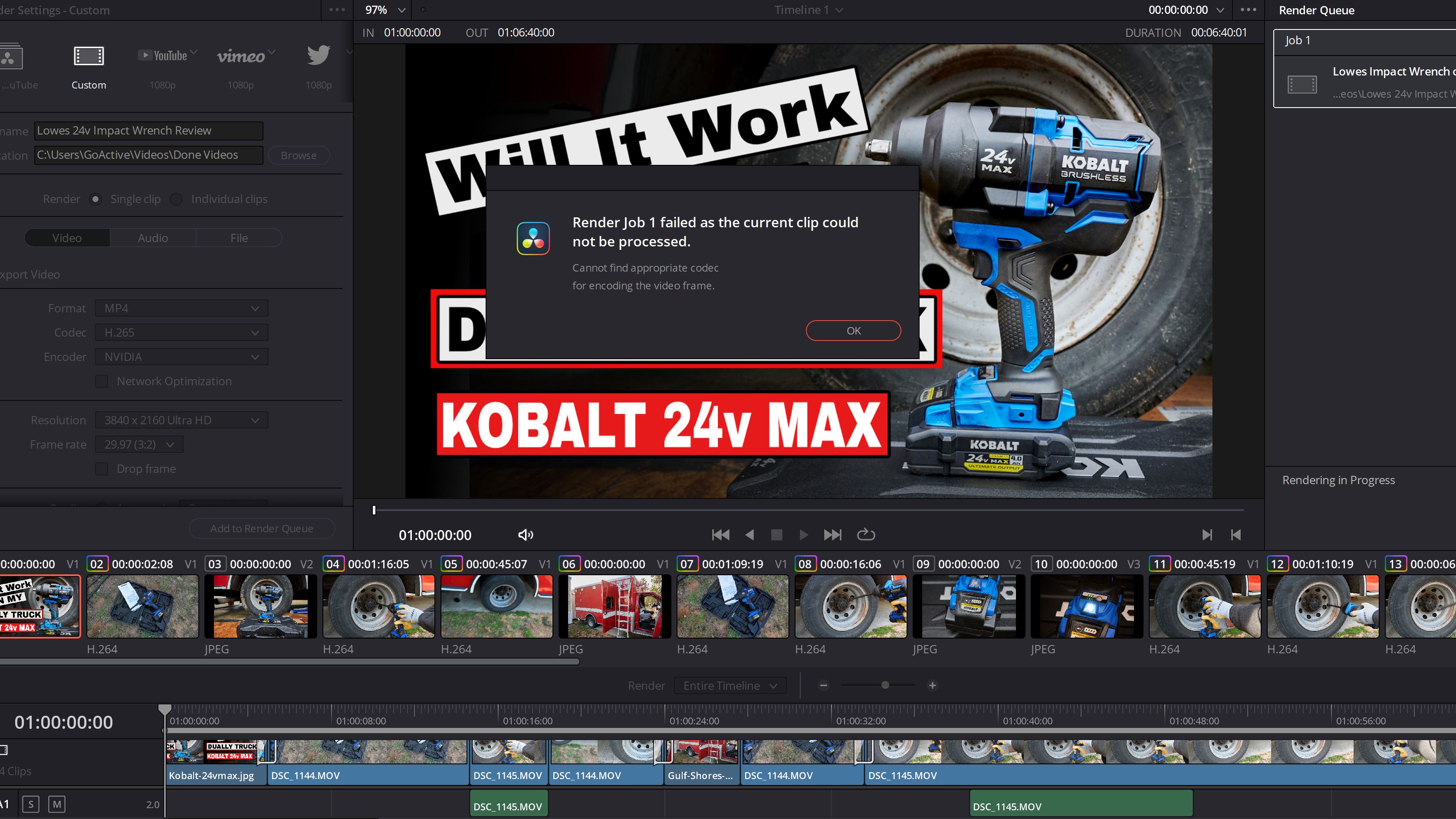Jump to first frame
This screenshot has width=1456, height=819.
click(720, 535)
